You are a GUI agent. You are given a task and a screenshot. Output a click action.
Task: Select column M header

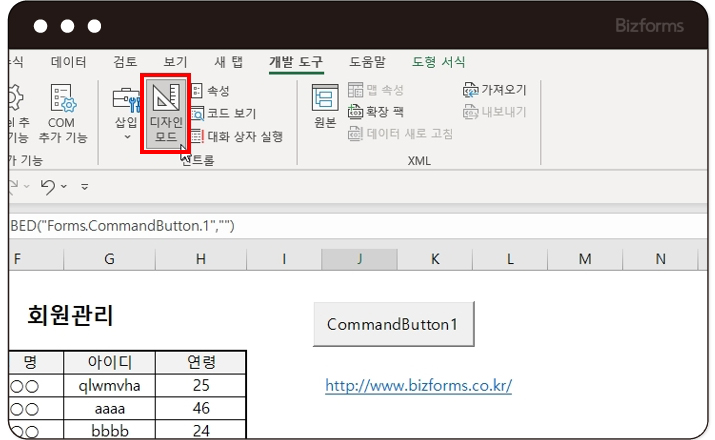click(x=585, y=259)
